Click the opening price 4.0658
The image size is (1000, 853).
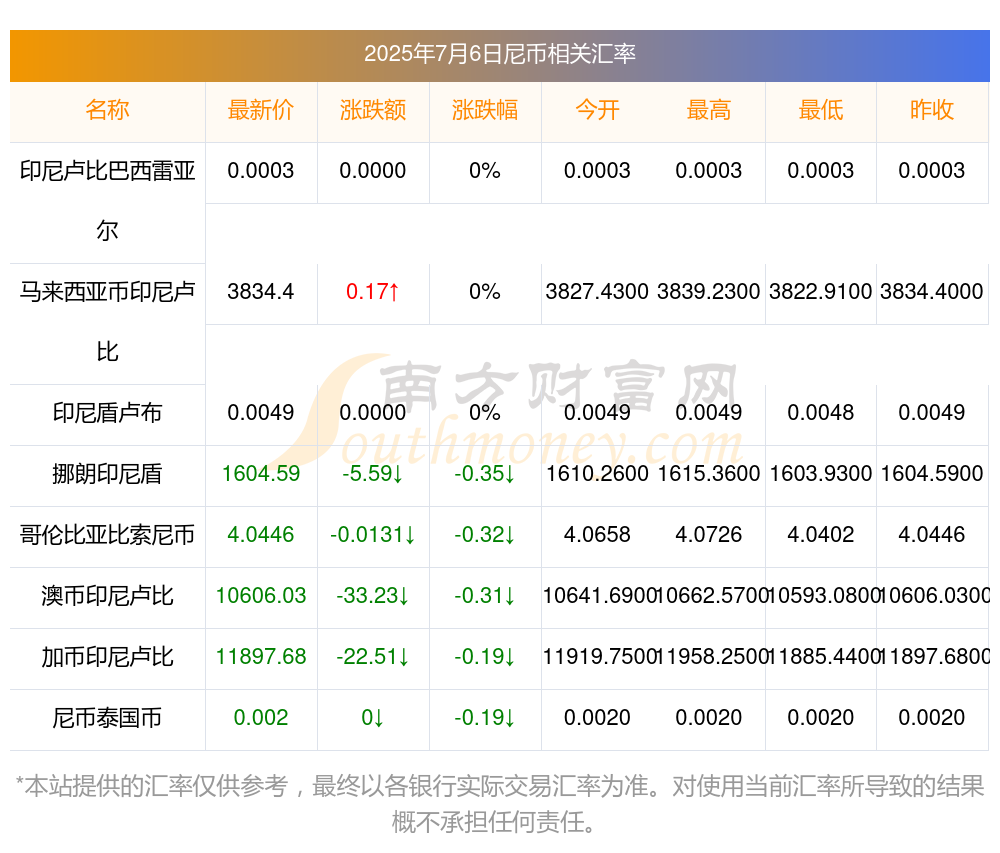tap(597, 534)
